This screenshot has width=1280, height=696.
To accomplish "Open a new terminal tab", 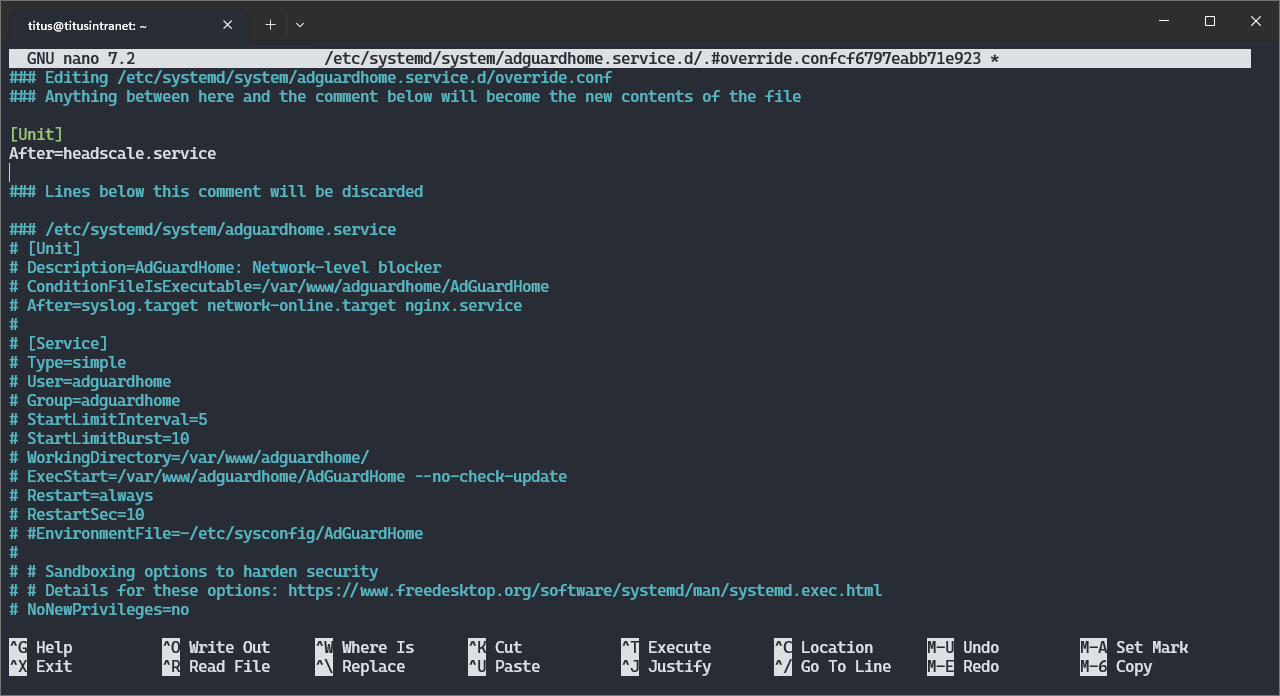I will click(x=270, y=24).
